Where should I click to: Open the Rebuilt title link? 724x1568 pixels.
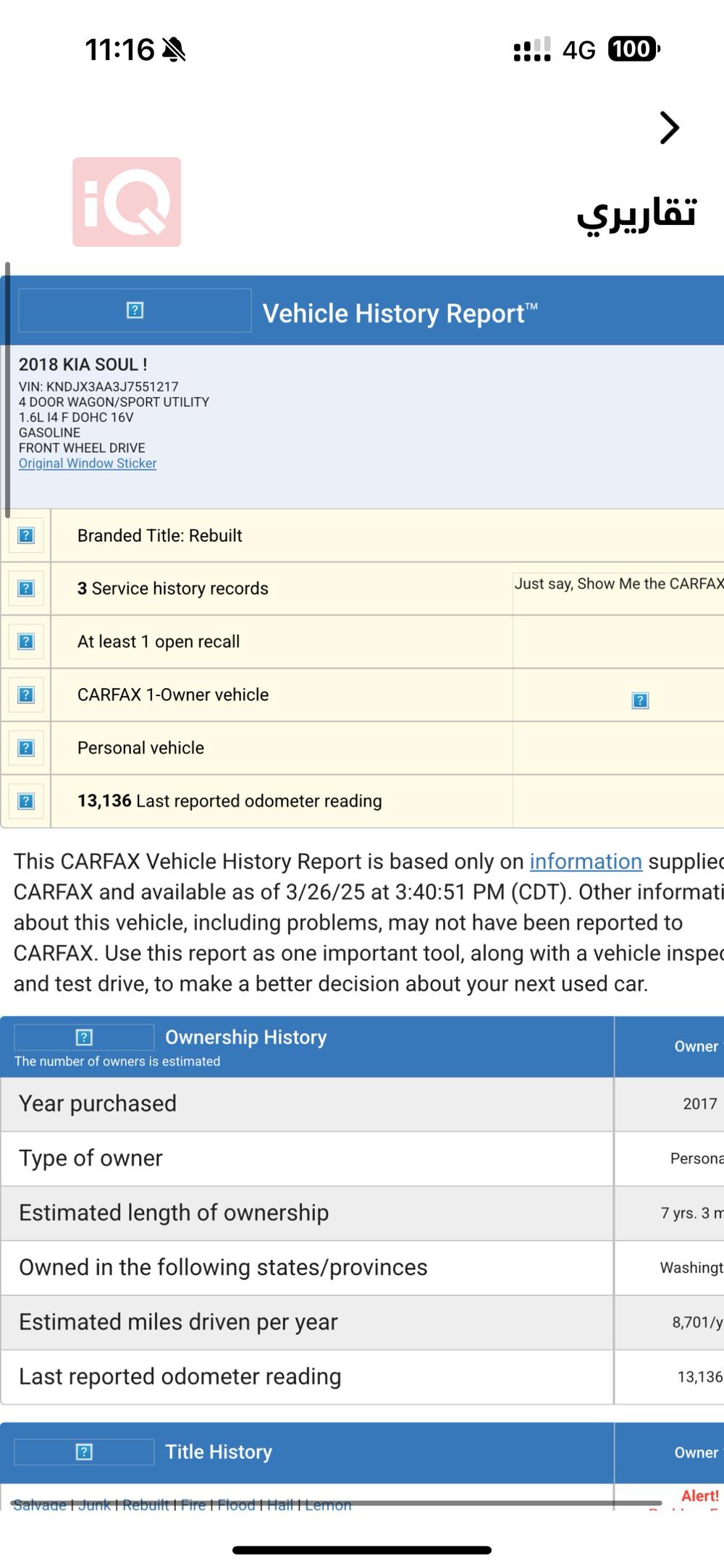[x=146, y=1505]
